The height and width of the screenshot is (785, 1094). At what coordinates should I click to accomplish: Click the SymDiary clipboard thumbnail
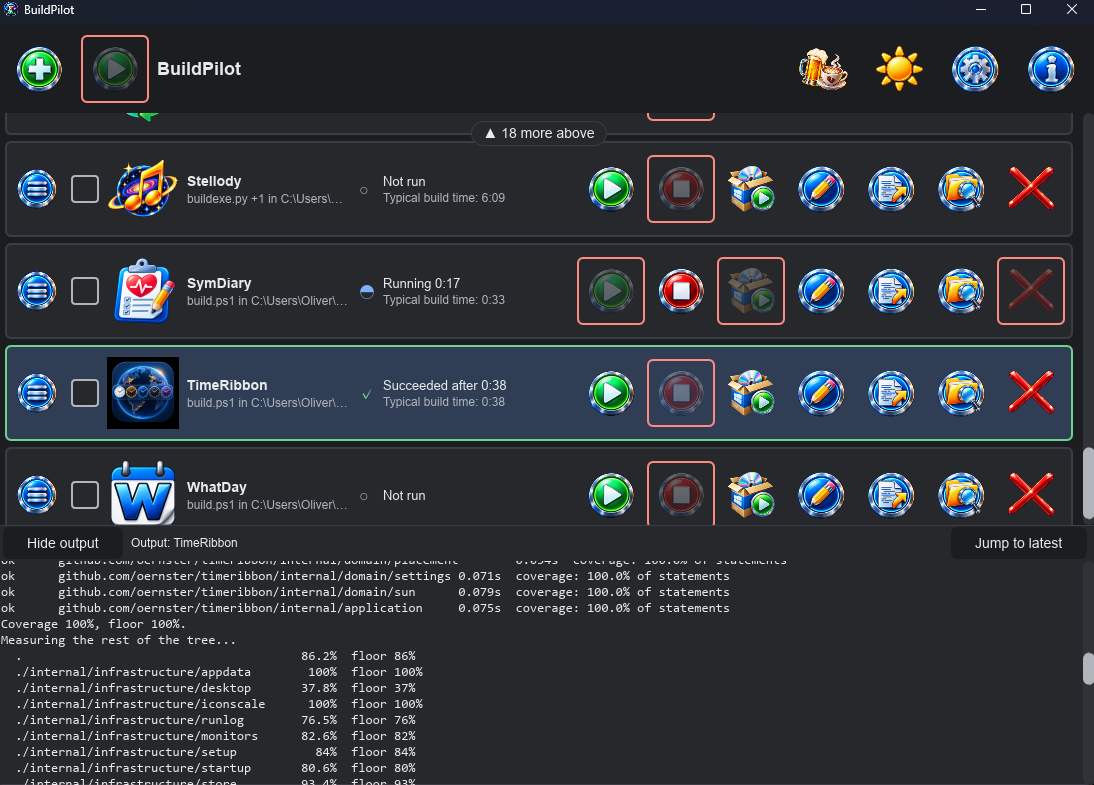coord(143,291)
